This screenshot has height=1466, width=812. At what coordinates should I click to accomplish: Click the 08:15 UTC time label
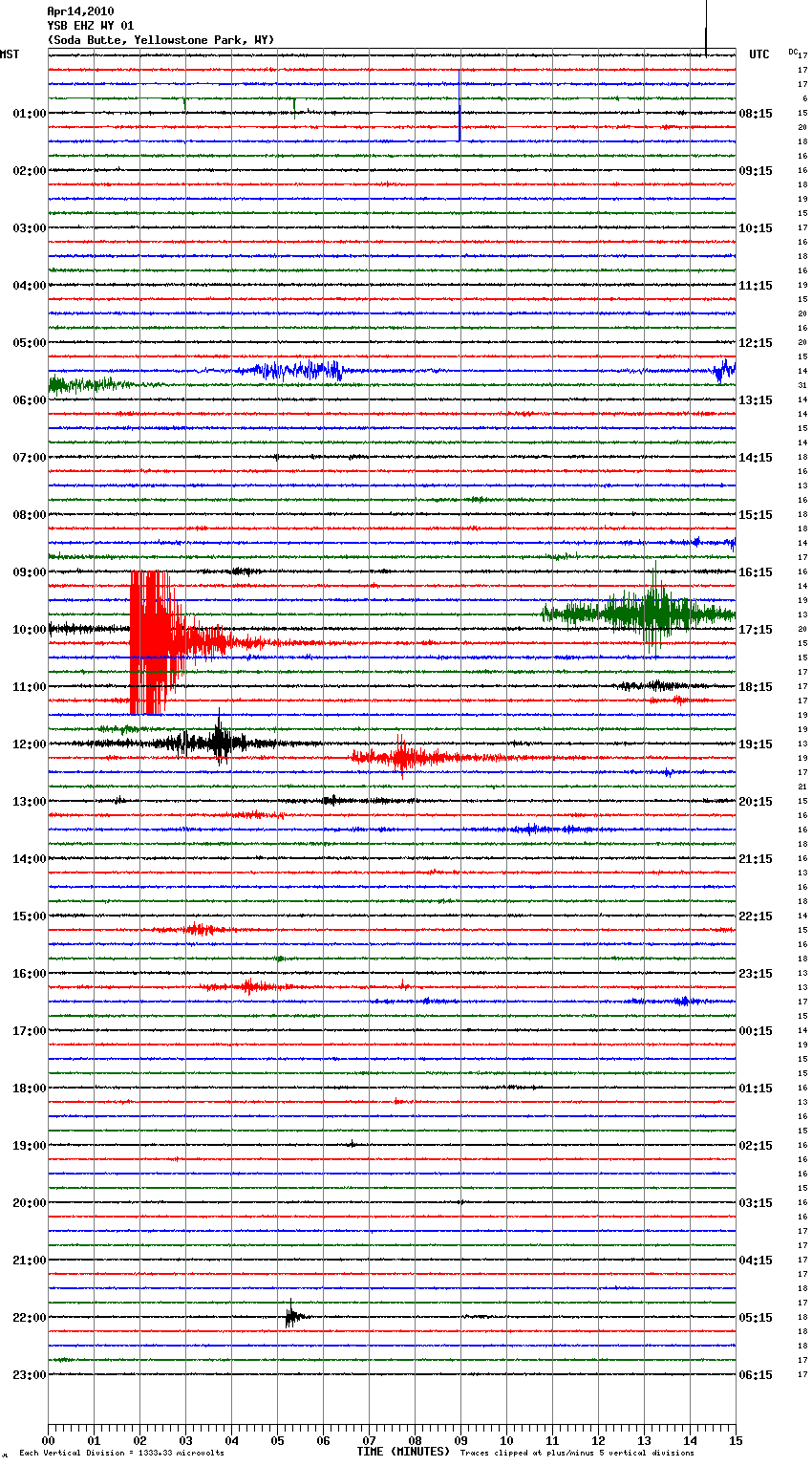(756, 114)
